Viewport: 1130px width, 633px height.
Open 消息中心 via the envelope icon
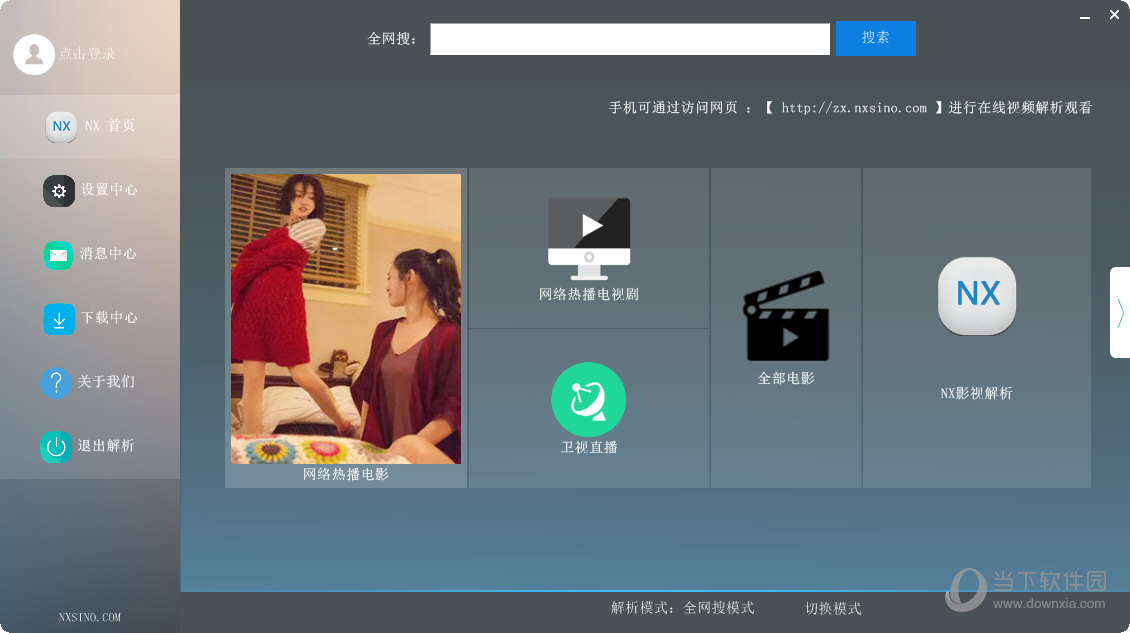tap(59, 254)
